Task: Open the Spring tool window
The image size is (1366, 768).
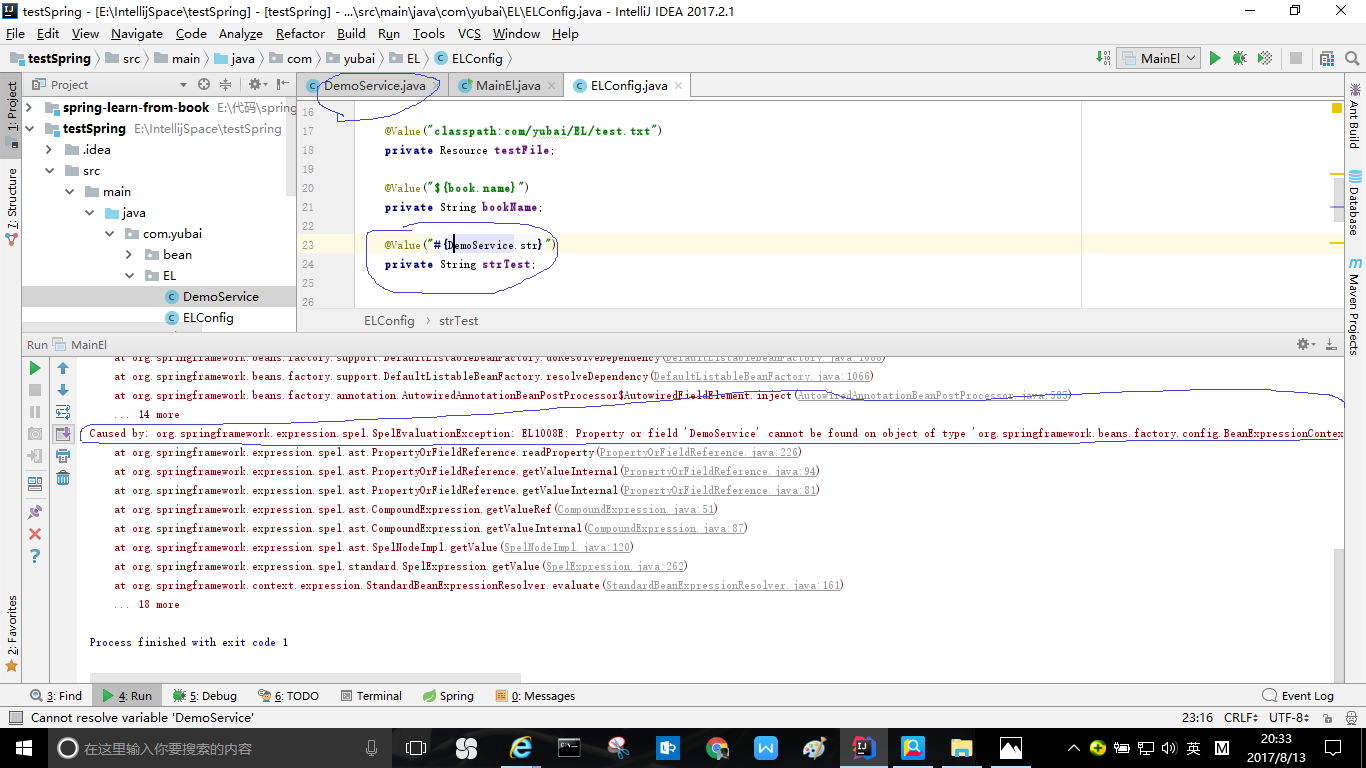Action: tap(447, 696)
